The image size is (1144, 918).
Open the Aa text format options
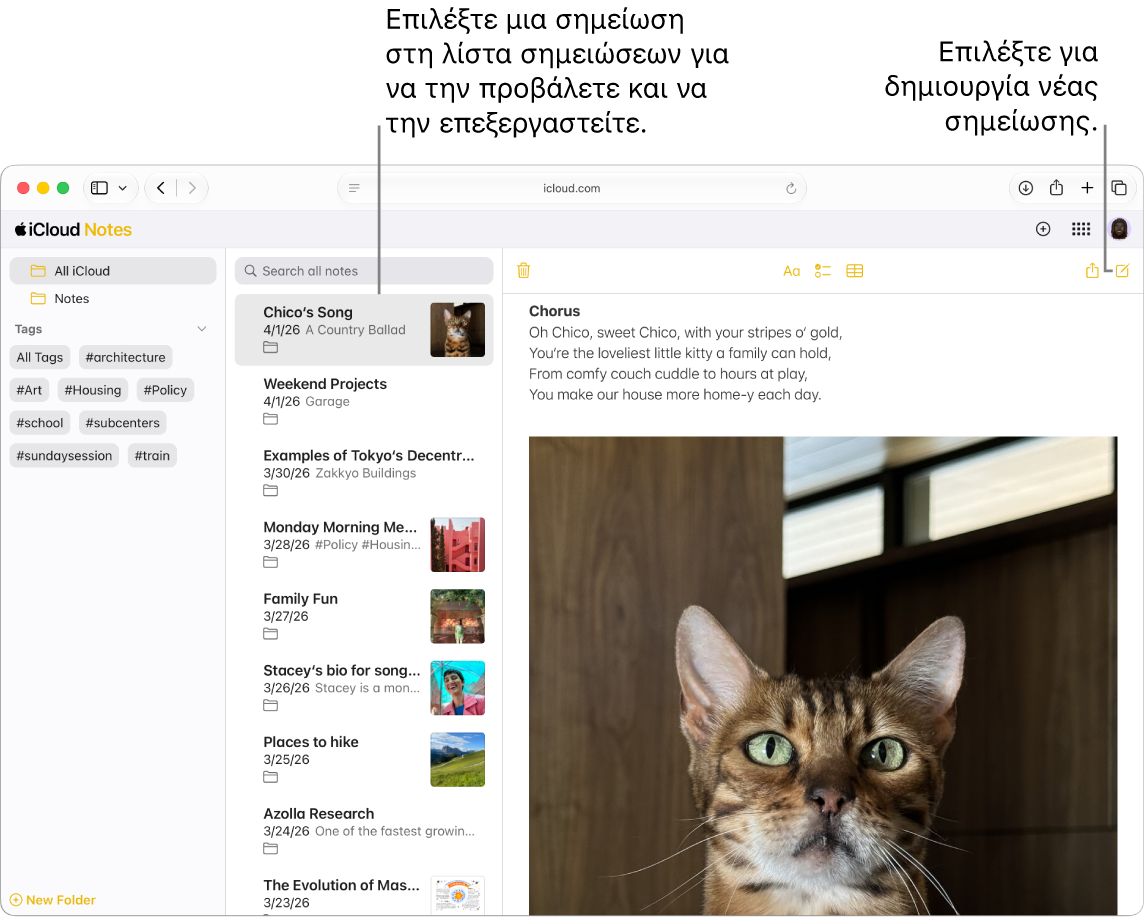(792, 271)
